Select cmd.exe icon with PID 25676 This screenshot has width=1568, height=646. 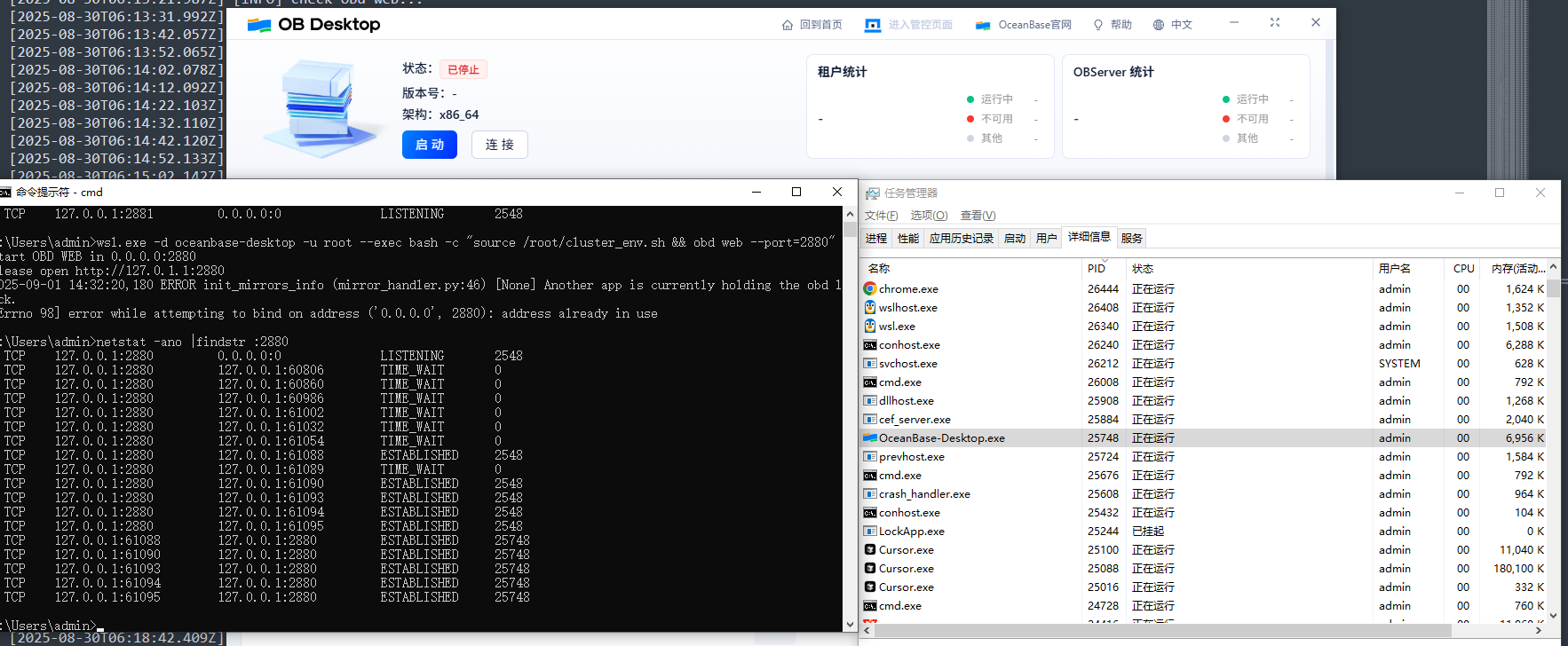click(x=870, y=475)
